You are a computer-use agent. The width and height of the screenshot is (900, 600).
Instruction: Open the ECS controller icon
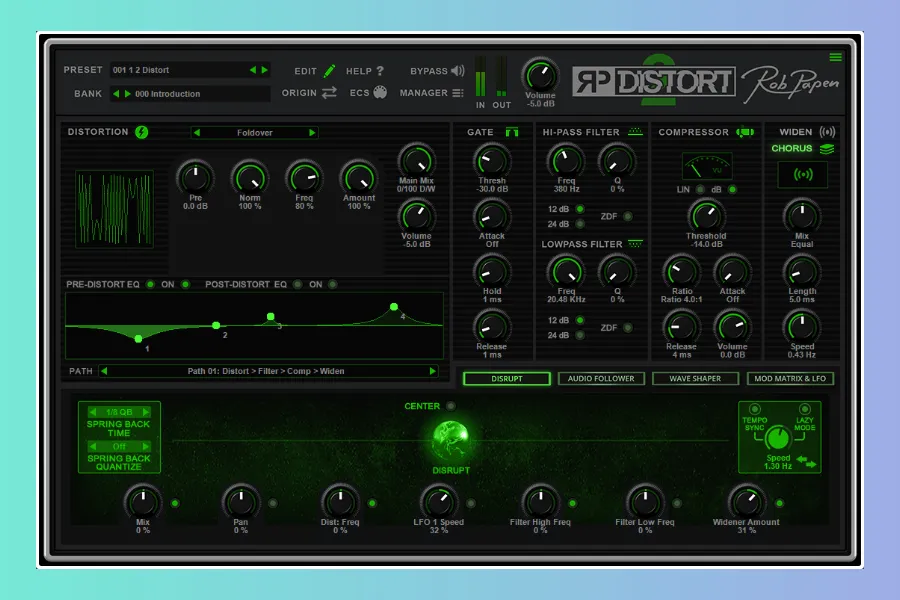pyautogui.click(x=380, y=93)
